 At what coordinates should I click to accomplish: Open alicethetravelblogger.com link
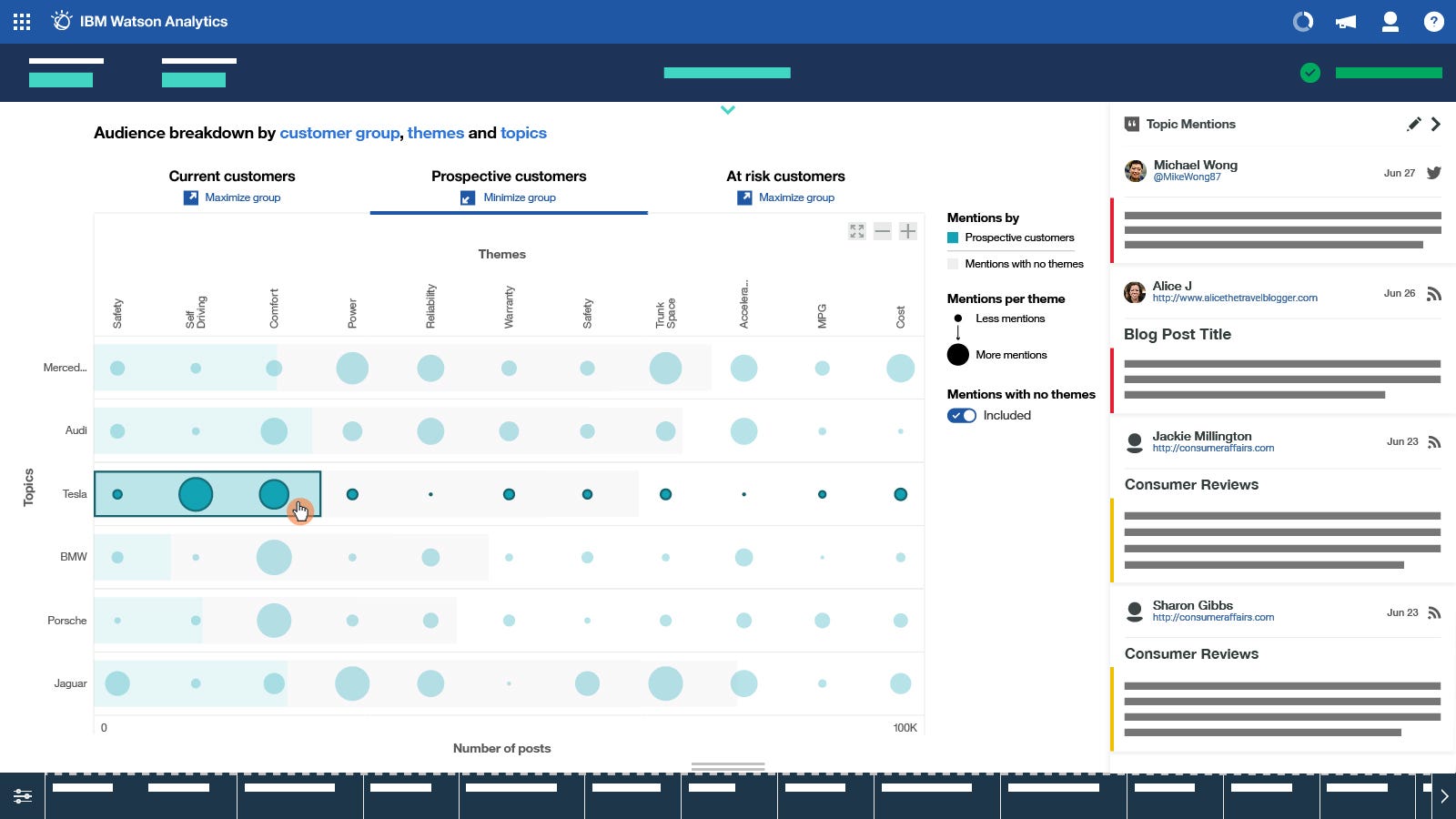click(1235, 298)
